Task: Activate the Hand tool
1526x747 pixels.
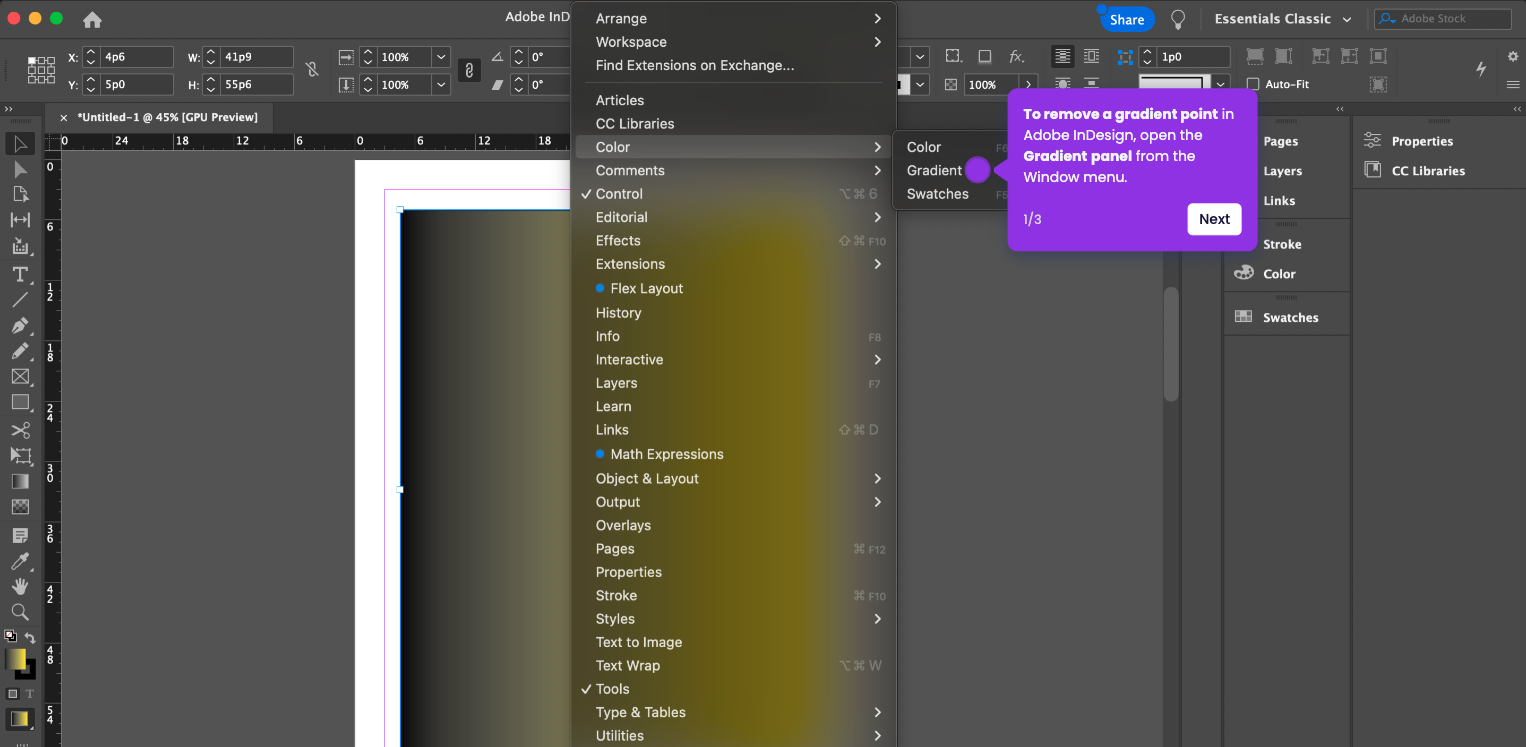Action: (x=20, y=587)
